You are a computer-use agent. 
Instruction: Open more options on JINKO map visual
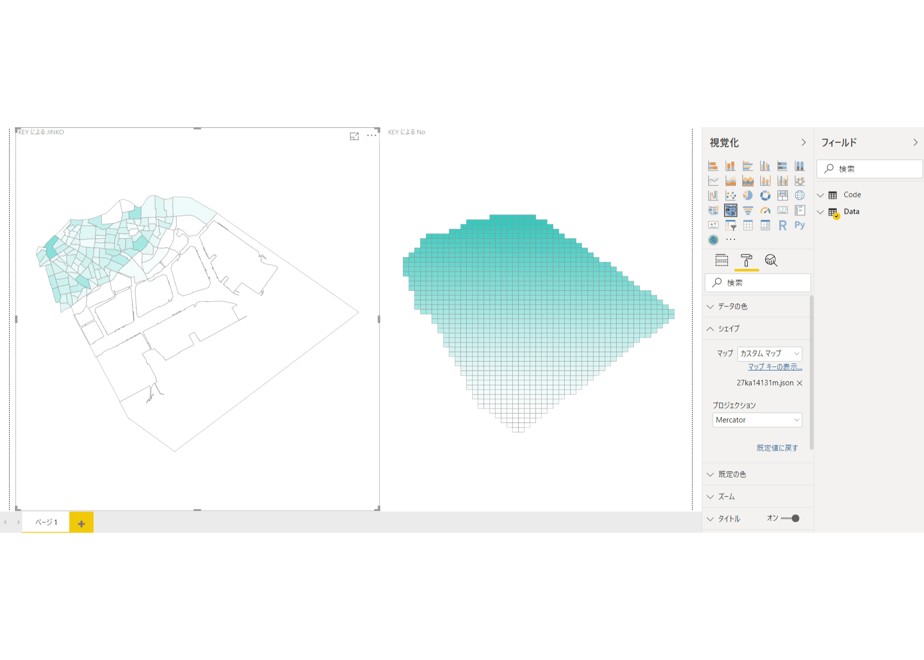coord(372,136)
